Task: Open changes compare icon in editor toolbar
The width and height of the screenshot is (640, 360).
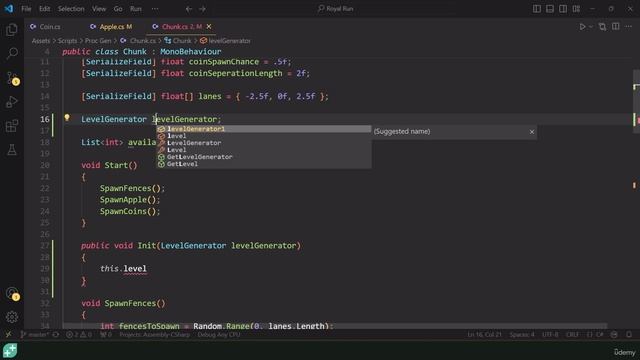Action: point(602,27)
